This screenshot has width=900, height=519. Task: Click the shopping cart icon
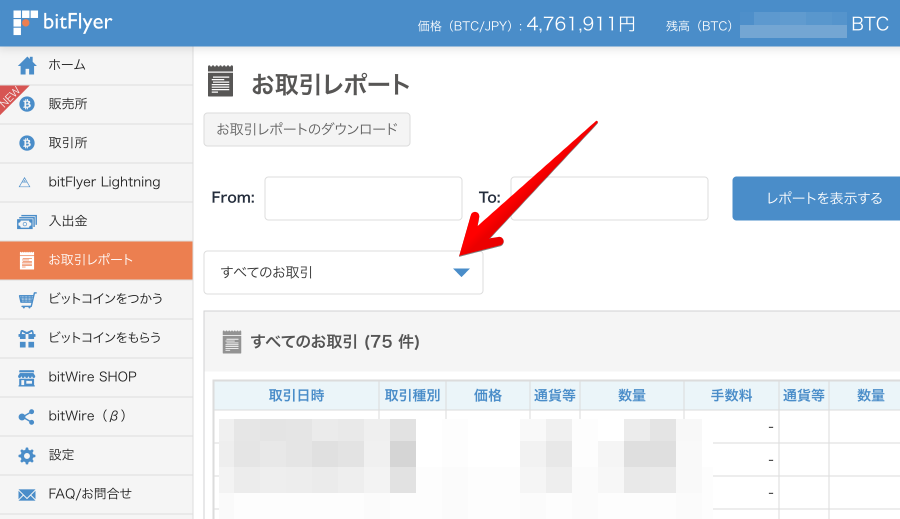(27, 300)
